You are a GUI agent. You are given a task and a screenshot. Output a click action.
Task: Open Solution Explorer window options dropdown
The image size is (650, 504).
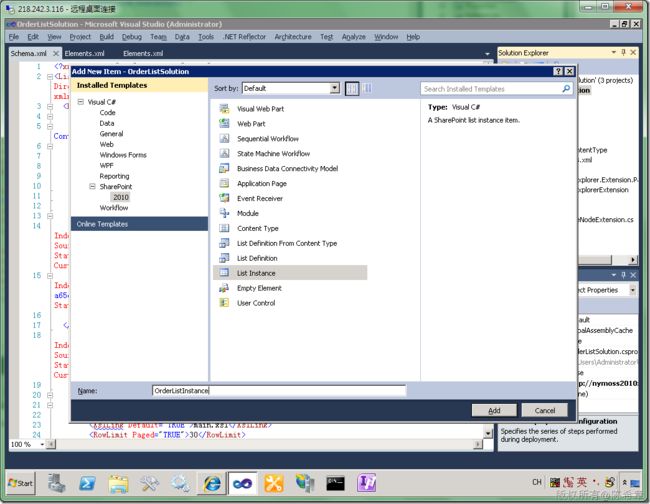click(x=614, y=52)
